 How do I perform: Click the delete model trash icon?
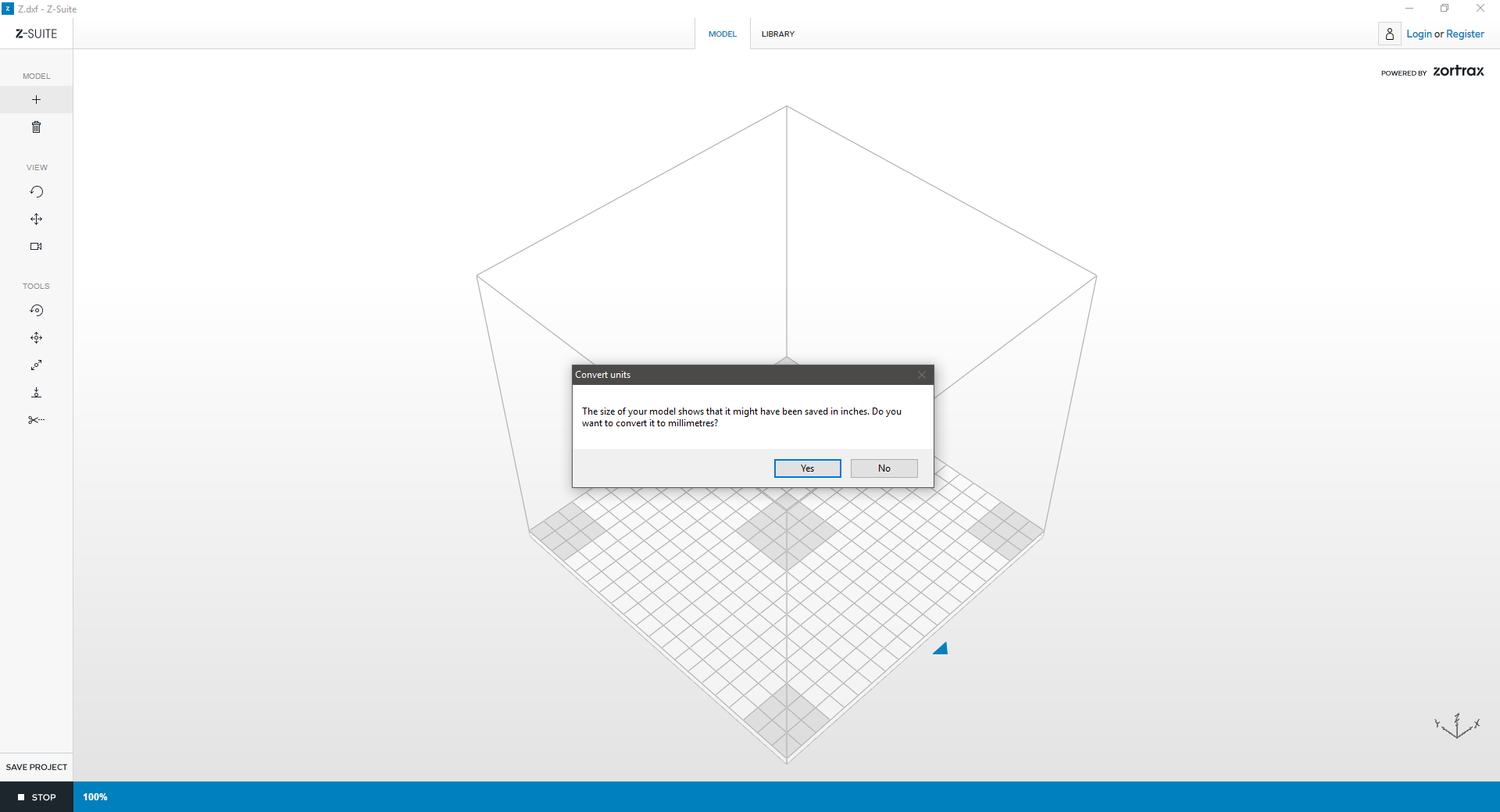point(36,127)
